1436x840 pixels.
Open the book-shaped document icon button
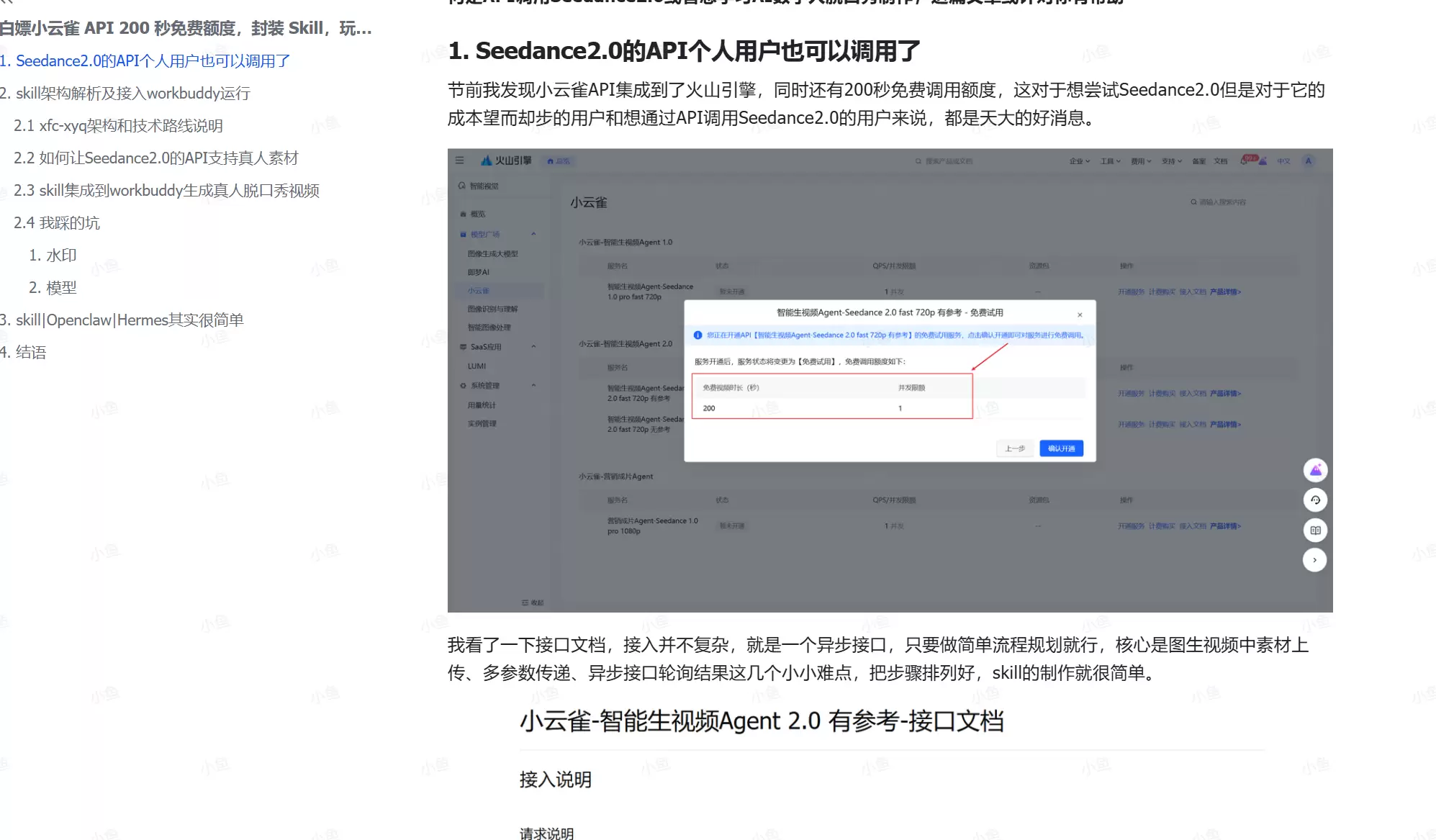point(1315,530)
